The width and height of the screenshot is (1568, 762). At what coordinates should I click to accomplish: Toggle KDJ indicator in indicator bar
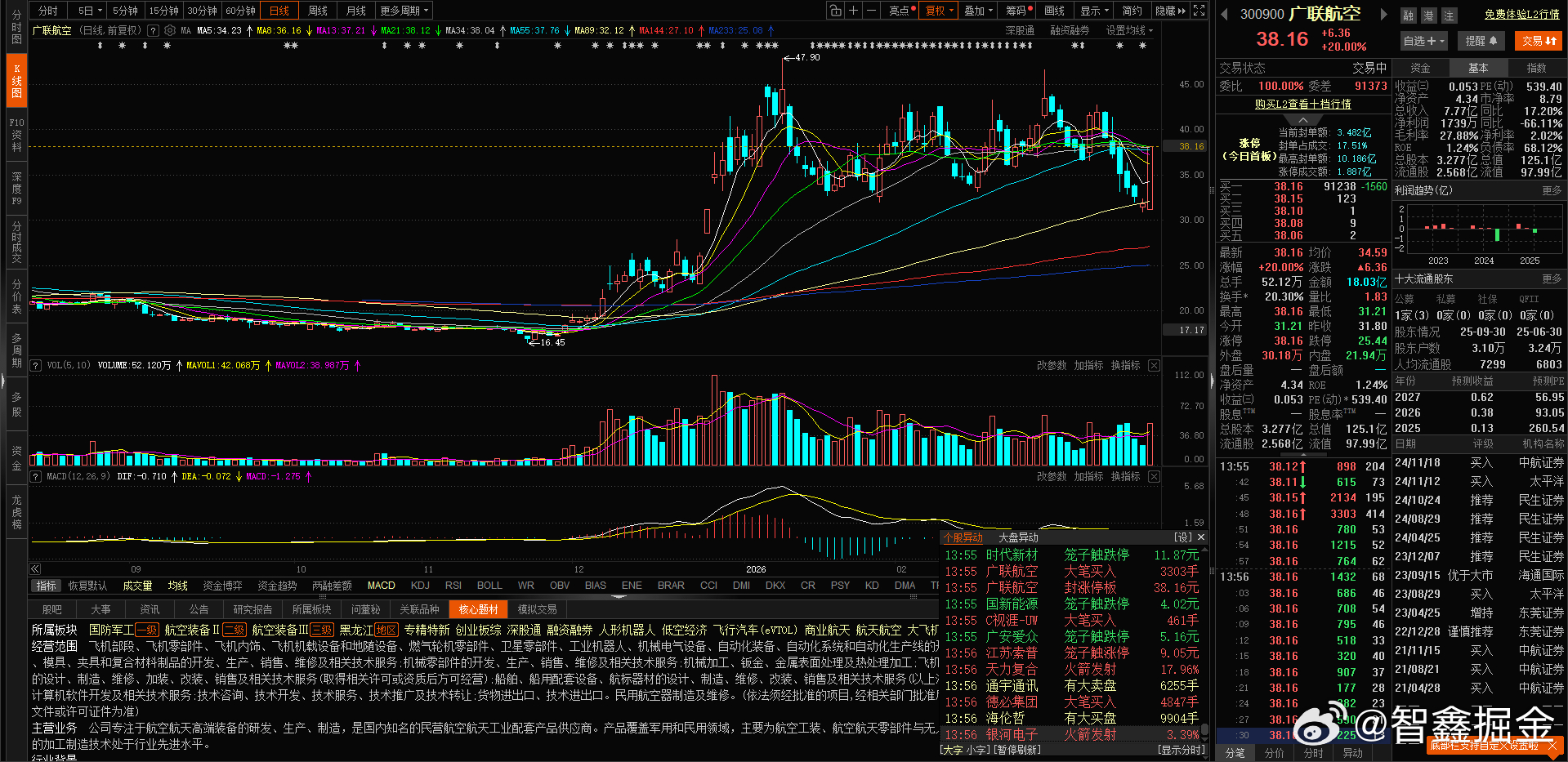click(x=420, y=586)
